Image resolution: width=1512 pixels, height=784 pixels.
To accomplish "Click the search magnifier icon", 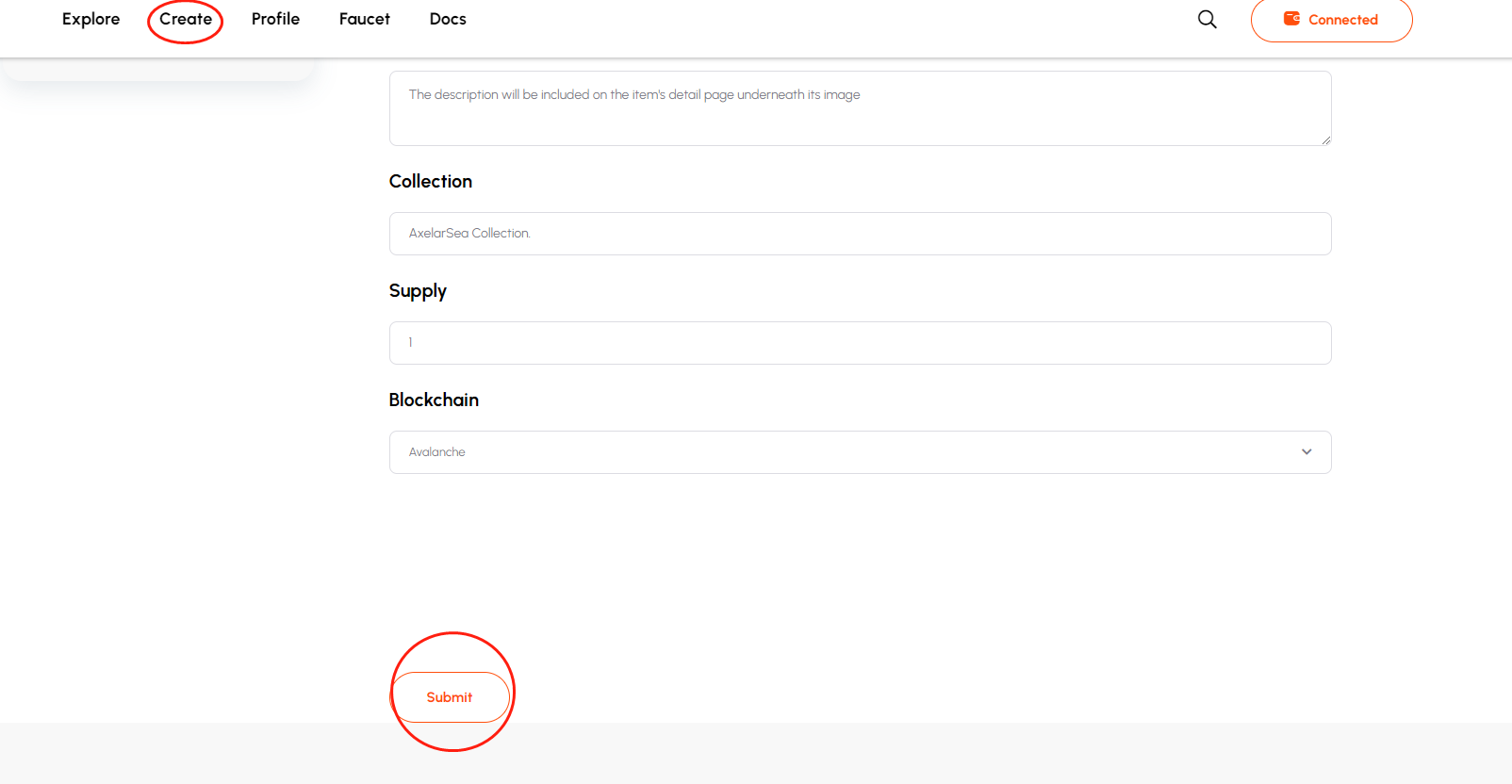I will pyautogui.click(x=1207, y=19).
